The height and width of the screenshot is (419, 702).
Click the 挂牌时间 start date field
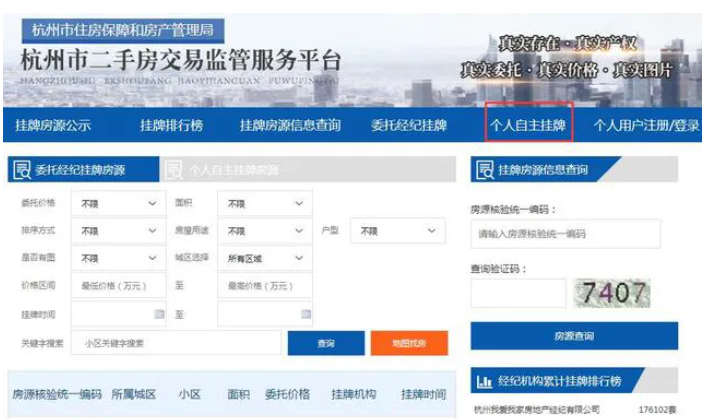click(x=119, y=314)
